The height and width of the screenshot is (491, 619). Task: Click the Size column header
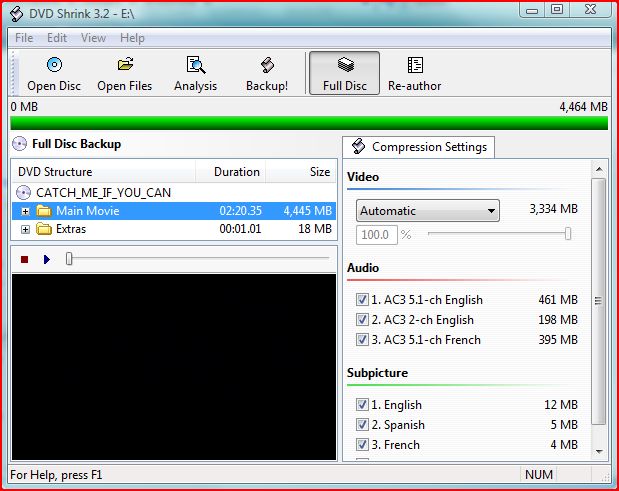[x=319, y=172]
